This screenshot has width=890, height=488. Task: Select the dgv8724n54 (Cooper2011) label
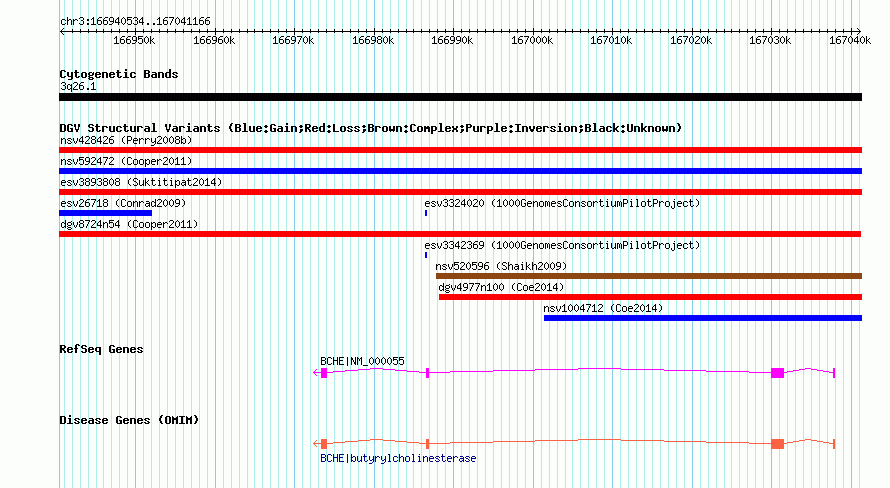[129, 224]
